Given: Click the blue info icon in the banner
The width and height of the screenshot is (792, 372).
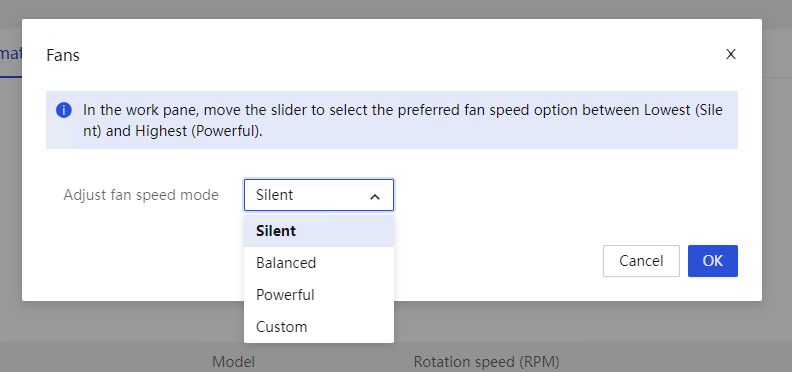Looking at the screenshot, I should tap(64, 110).
